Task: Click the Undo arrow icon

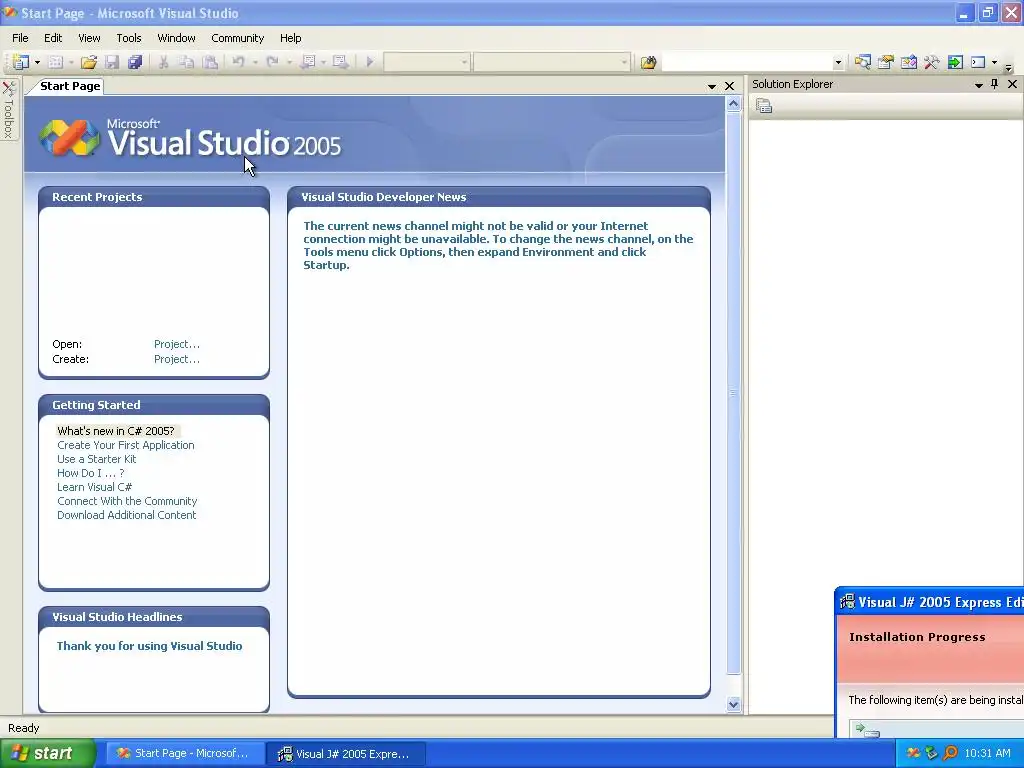Action: [x=238, y=62]
